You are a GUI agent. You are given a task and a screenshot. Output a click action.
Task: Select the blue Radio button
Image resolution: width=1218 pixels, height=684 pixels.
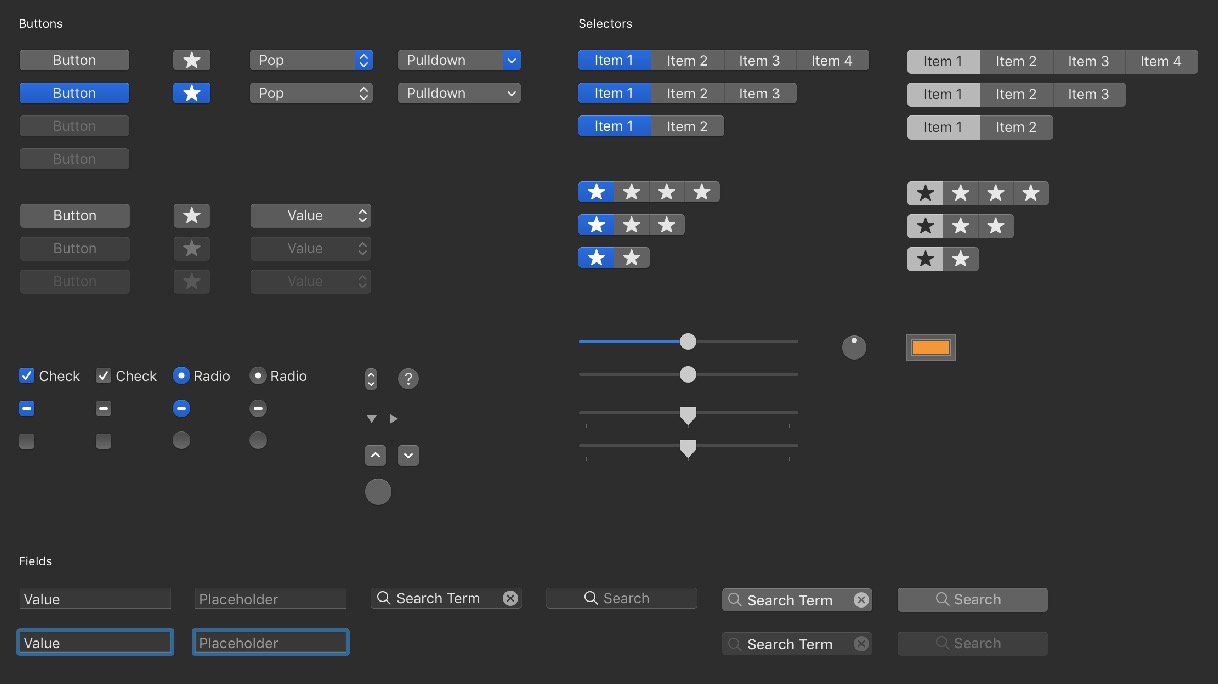[181, 376]
